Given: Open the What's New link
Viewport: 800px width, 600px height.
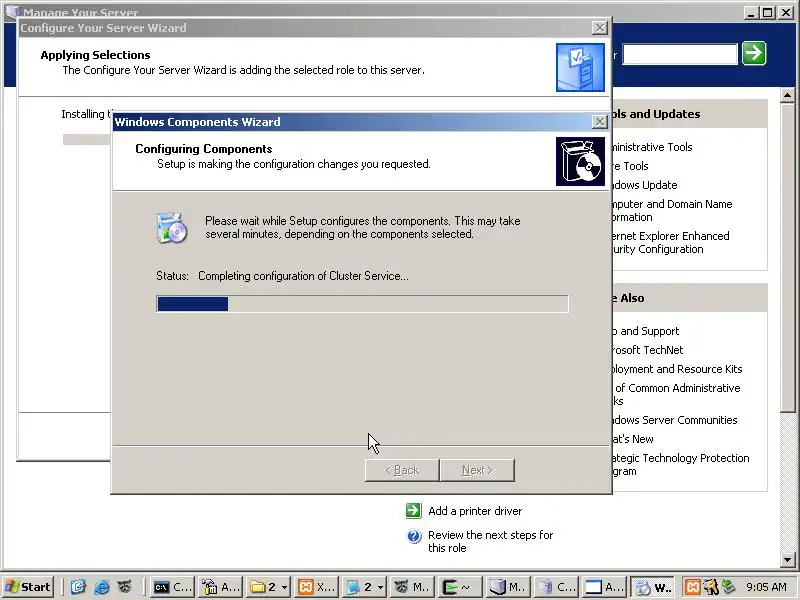Looking at the screenshot, I should pyautogui.click(x=633, y=439).
